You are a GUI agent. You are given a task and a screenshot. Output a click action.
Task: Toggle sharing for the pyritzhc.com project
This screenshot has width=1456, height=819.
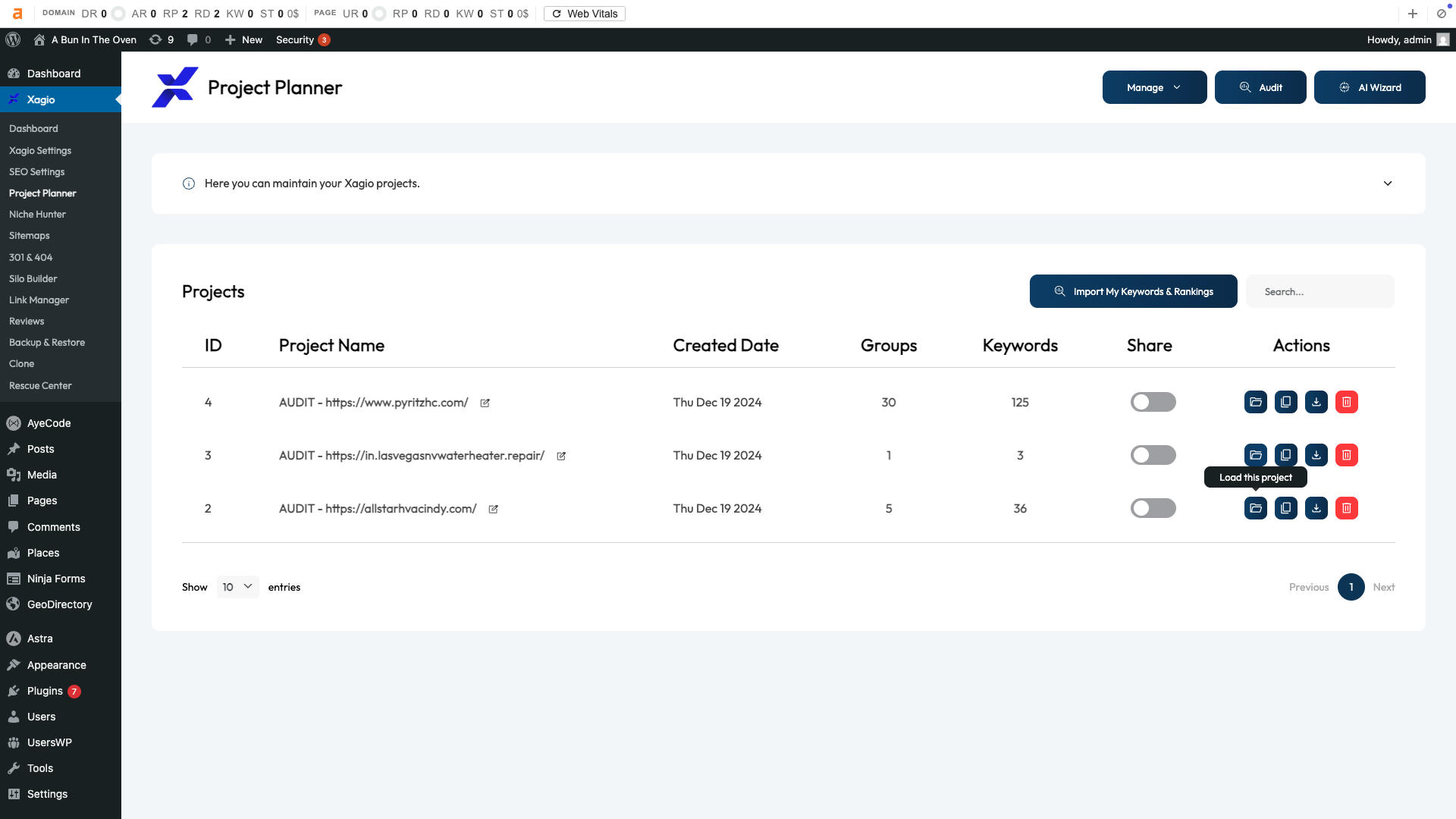point(1153,402)
